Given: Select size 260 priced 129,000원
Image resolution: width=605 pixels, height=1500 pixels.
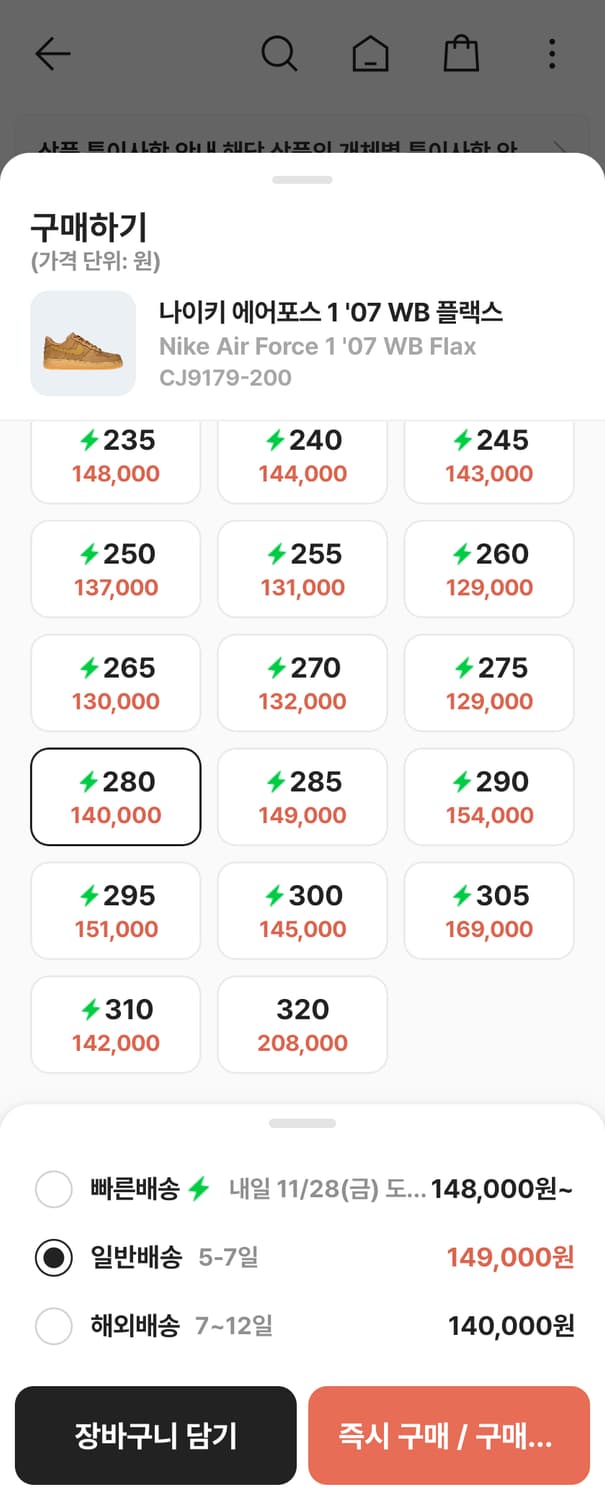Looking at the screenshot, I should pos(489,569).
